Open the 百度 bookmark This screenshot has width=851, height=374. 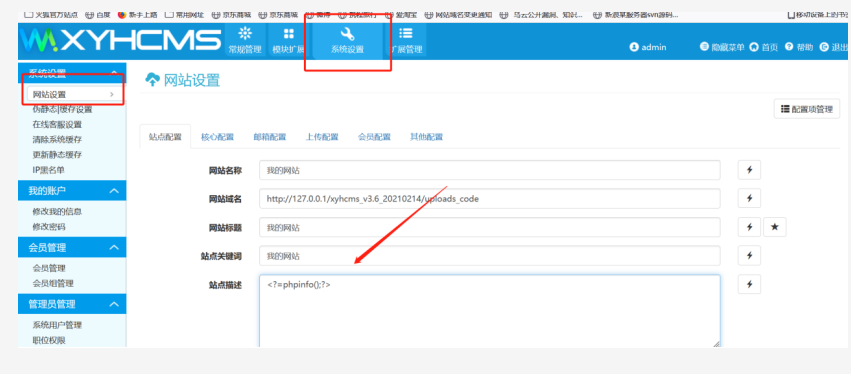tap(98, 15)
